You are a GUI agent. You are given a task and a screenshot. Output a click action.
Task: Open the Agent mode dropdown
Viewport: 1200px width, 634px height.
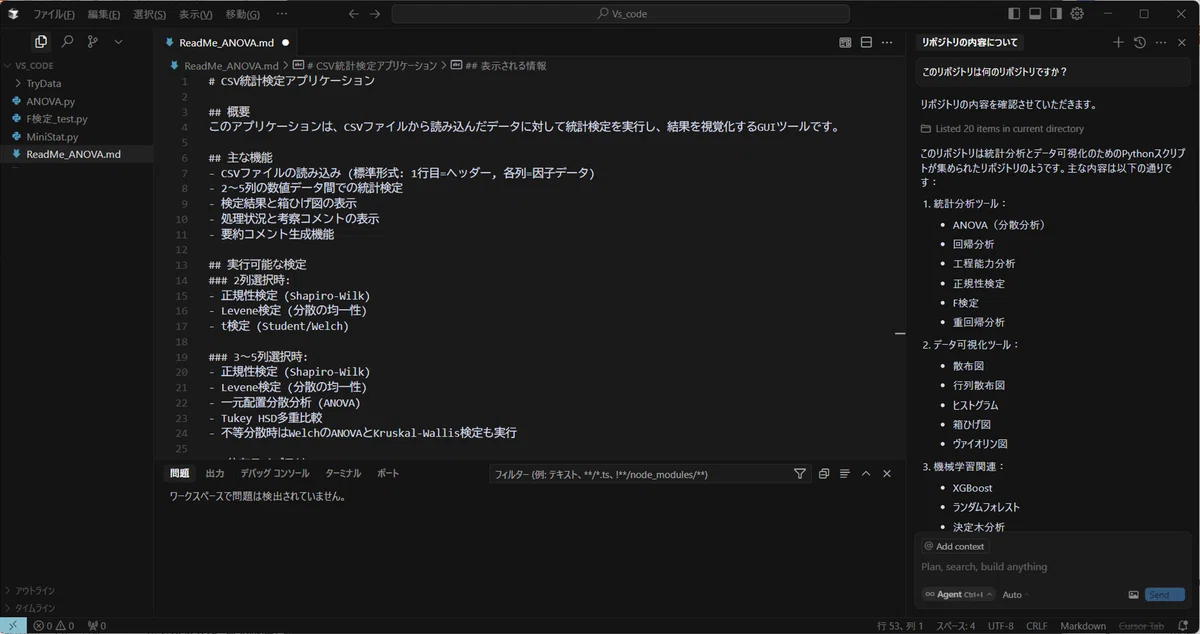coord(959,594)
